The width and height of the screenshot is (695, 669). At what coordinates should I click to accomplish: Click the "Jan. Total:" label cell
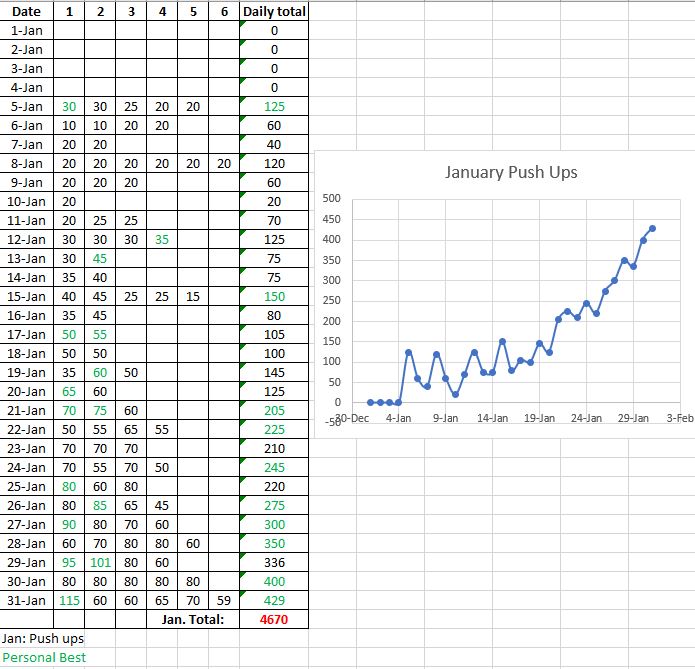[x=192, y=620]
